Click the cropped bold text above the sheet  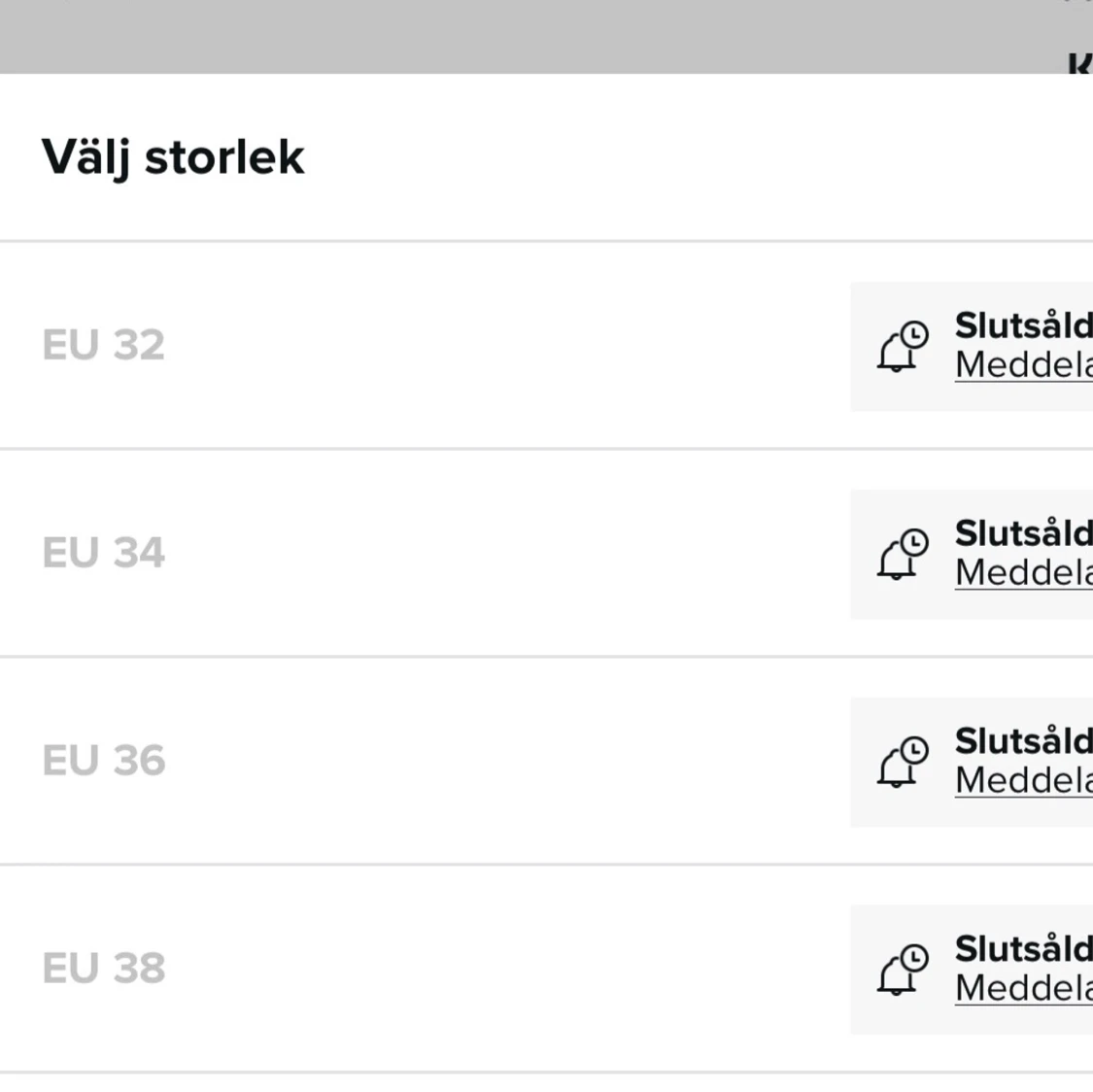click(1078, 64)
